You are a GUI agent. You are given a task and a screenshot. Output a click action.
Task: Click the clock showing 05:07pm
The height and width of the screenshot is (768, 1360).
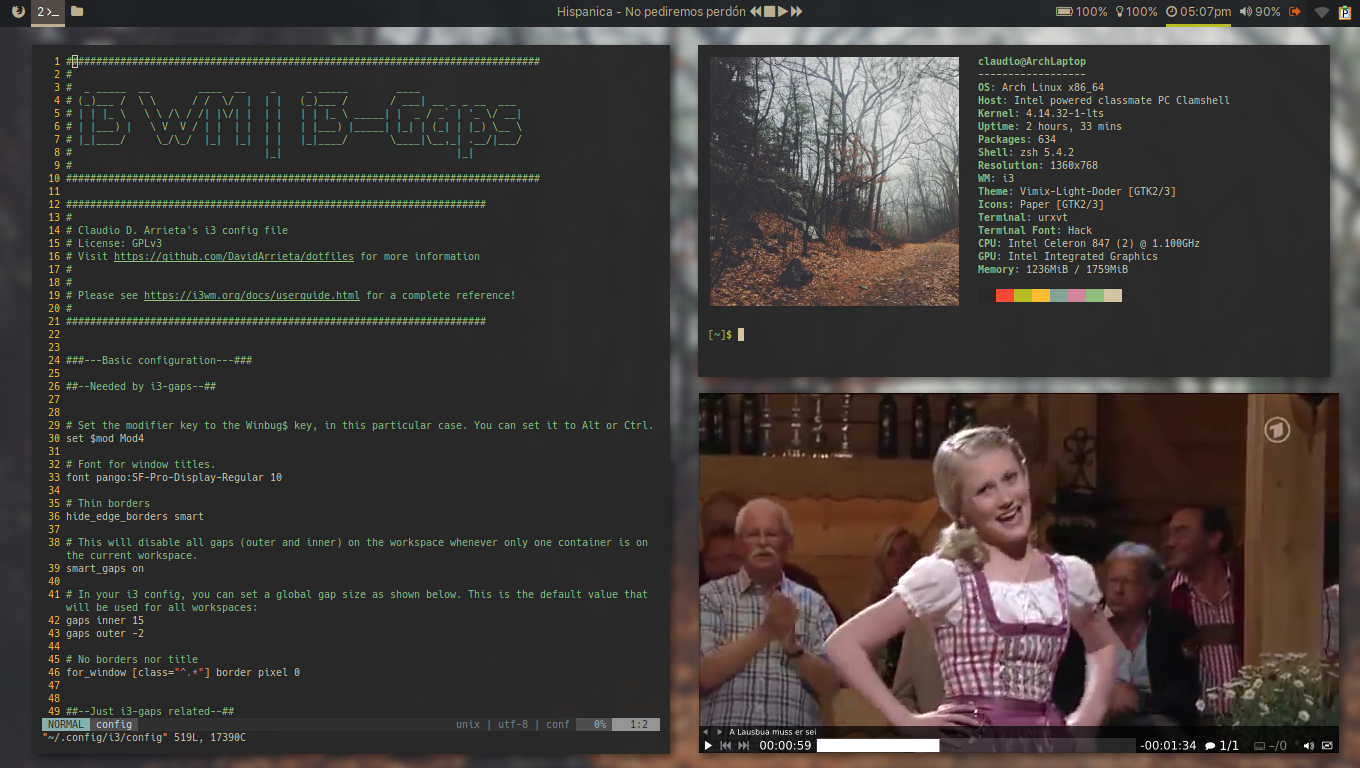click(1198, 11)
